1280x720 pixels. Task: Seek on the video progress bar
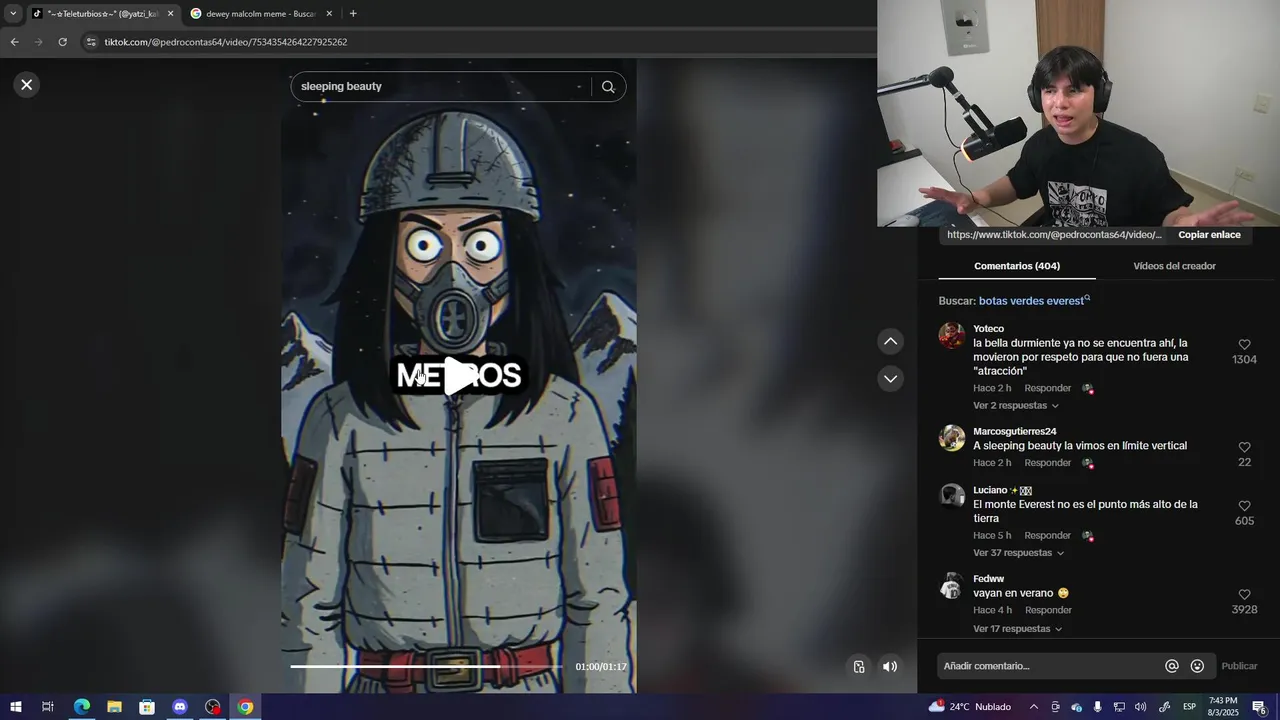(427, 666)
